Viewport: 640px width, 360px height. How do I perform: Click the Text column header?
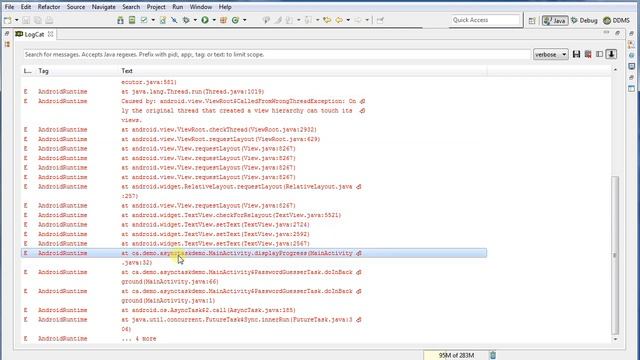point(127,71)
